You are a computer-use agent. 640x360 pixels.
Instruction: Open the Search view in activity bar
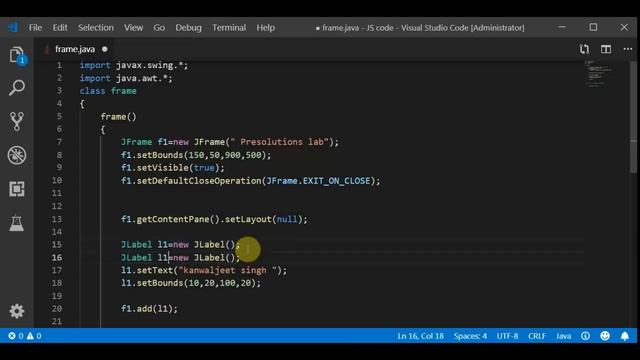coord(17,88)
